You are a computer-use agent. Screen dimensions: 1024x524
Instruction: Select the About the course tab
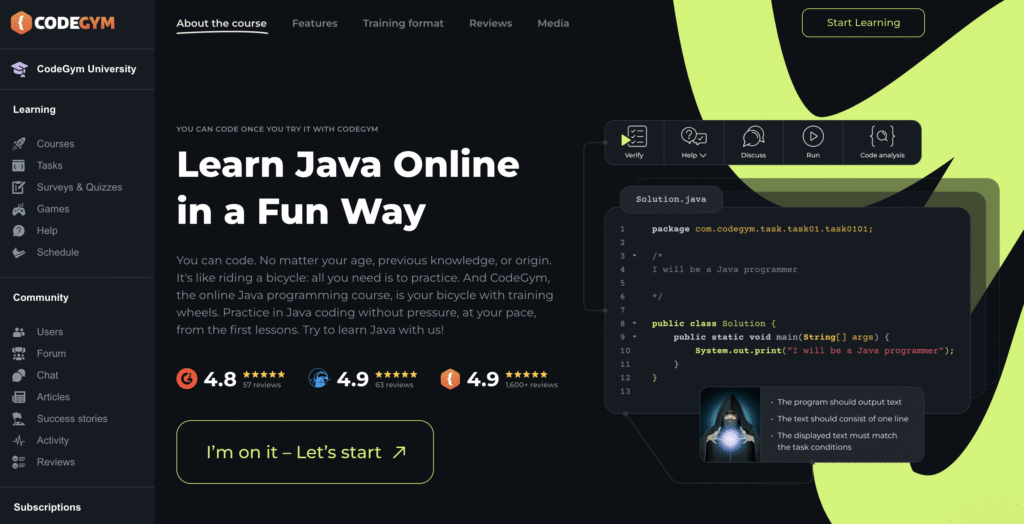coord(221,24)
